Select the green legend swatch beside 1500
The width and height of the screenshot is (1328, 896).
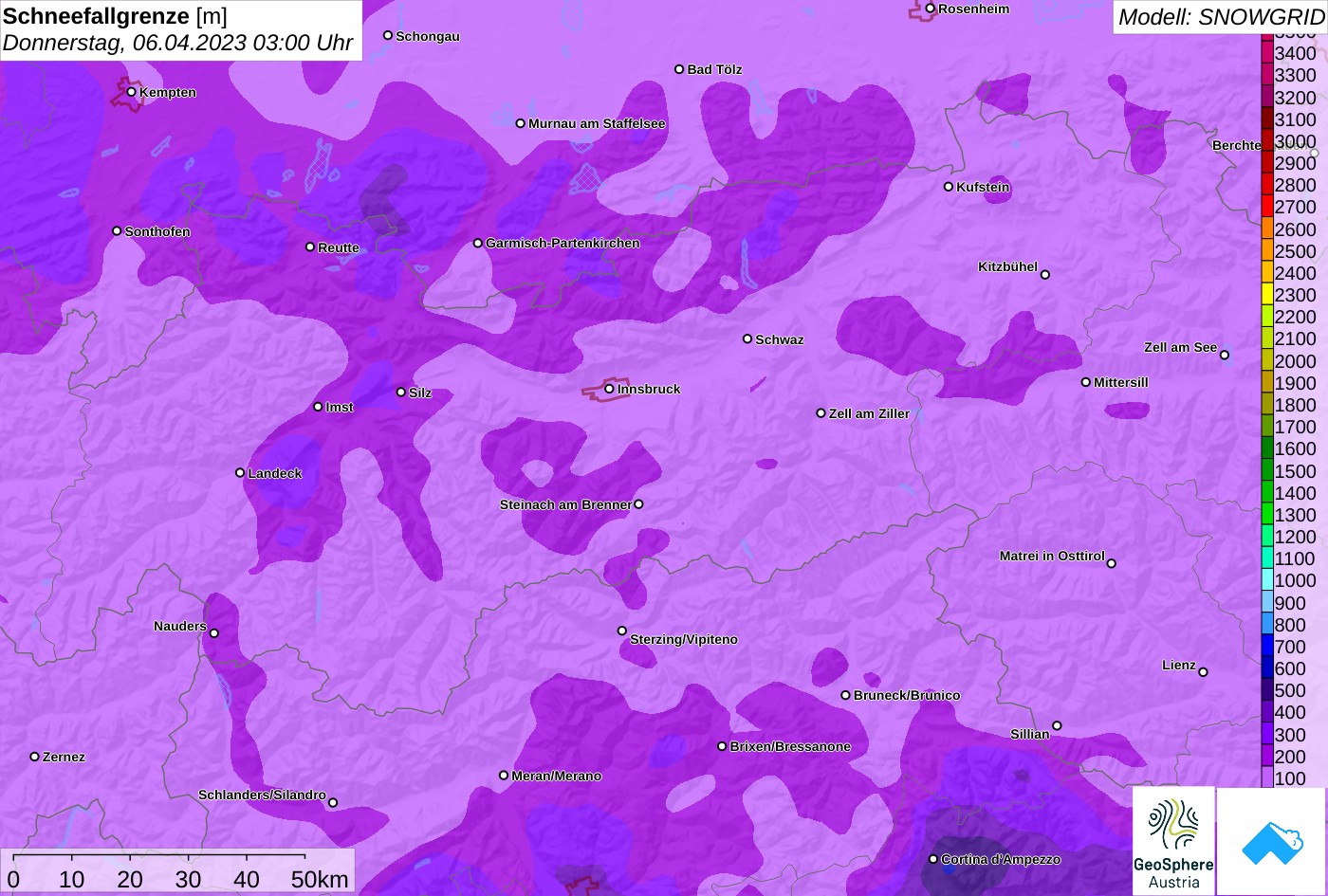tap(1266, 471)
